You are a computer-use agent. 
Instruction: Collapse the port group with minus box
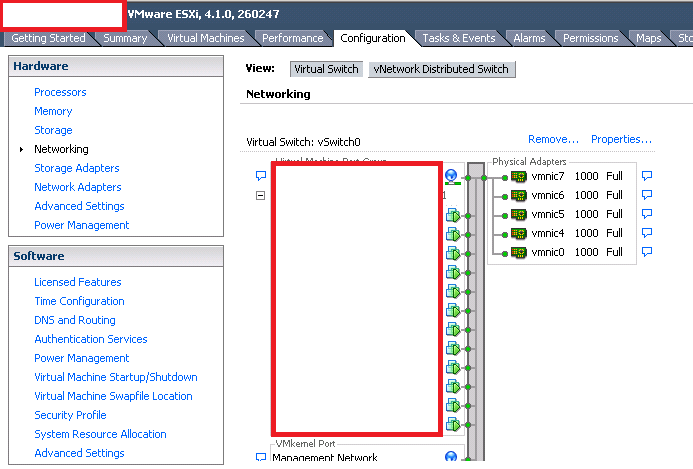260,195
